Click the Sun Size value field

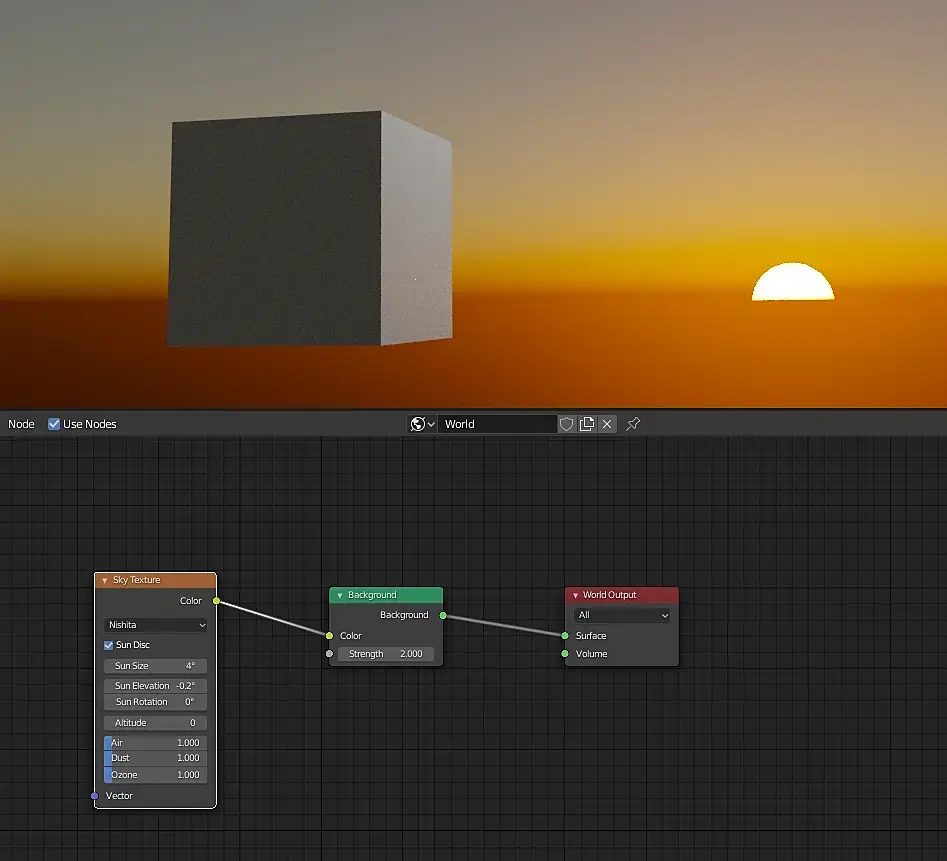[156, 666]
